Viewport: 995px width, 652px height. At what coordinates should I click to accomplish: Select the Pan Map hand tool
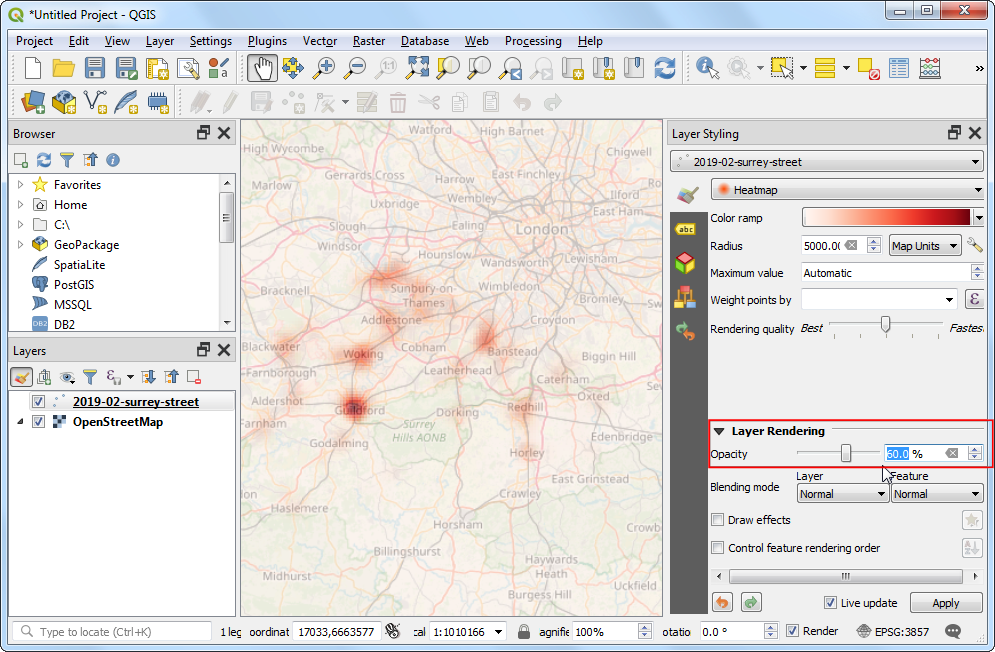click(x=263, y=68)
